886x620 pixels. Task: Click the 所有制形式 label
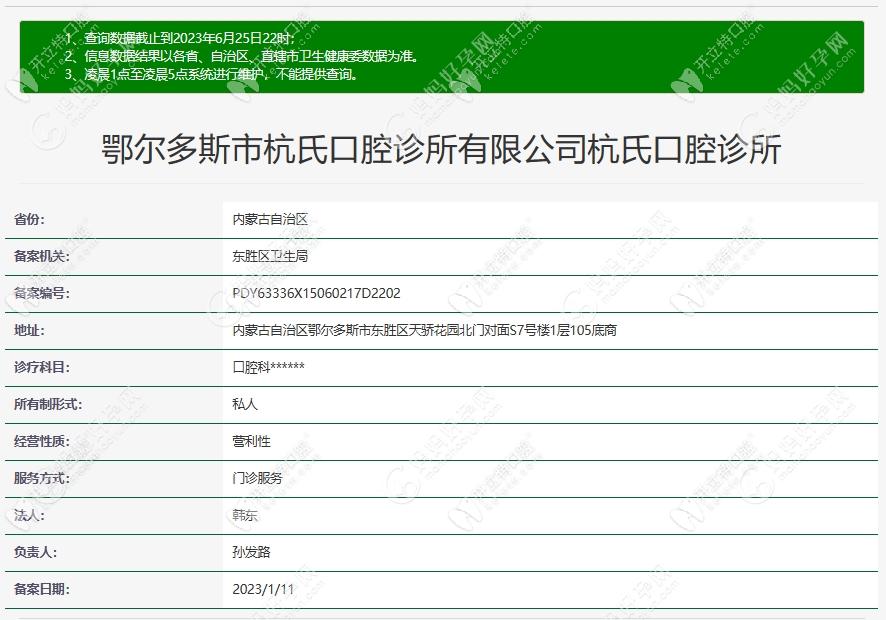click(48, 404)
